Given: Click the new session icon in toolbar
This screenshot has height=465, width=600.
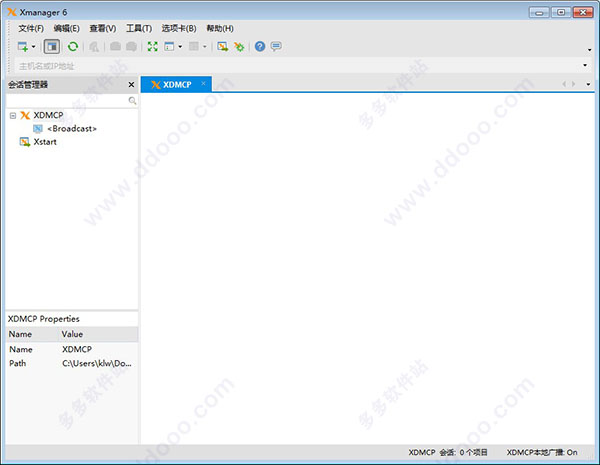Looking at the screenshot, I should (22, 47).
